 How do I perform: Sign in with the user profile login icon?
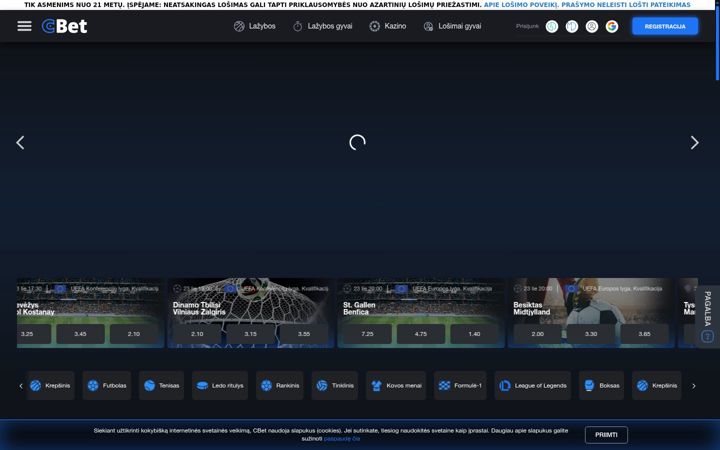592,27
